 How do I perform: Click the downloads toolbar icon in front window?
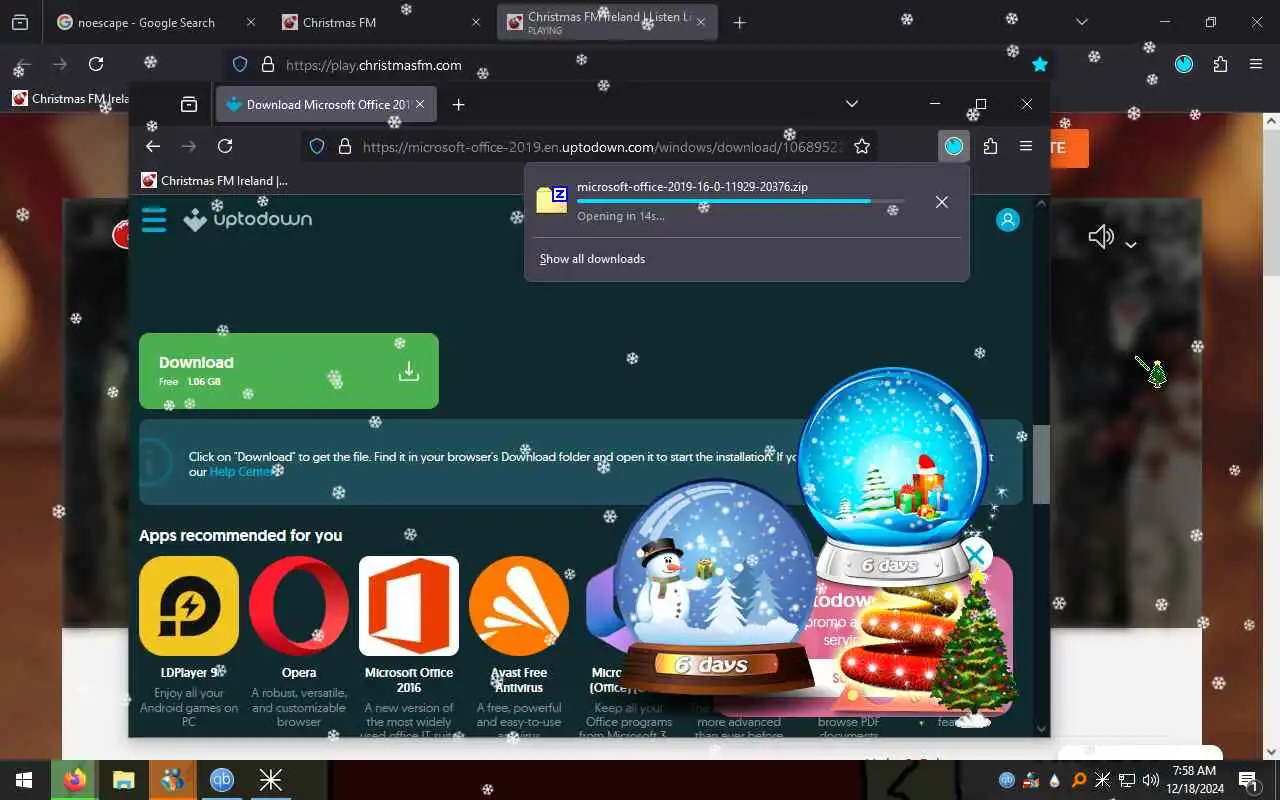[x=954, y=146]
